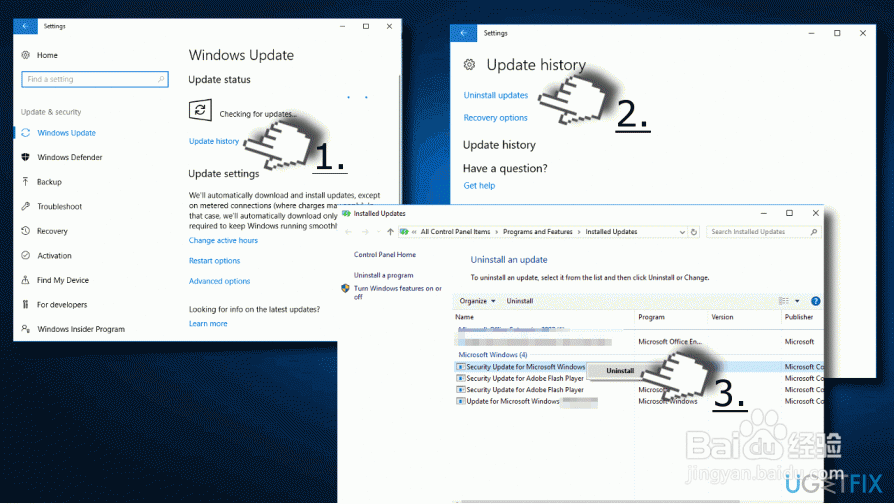Click the Windows Insider Program icon

click(x=26, y=329)
